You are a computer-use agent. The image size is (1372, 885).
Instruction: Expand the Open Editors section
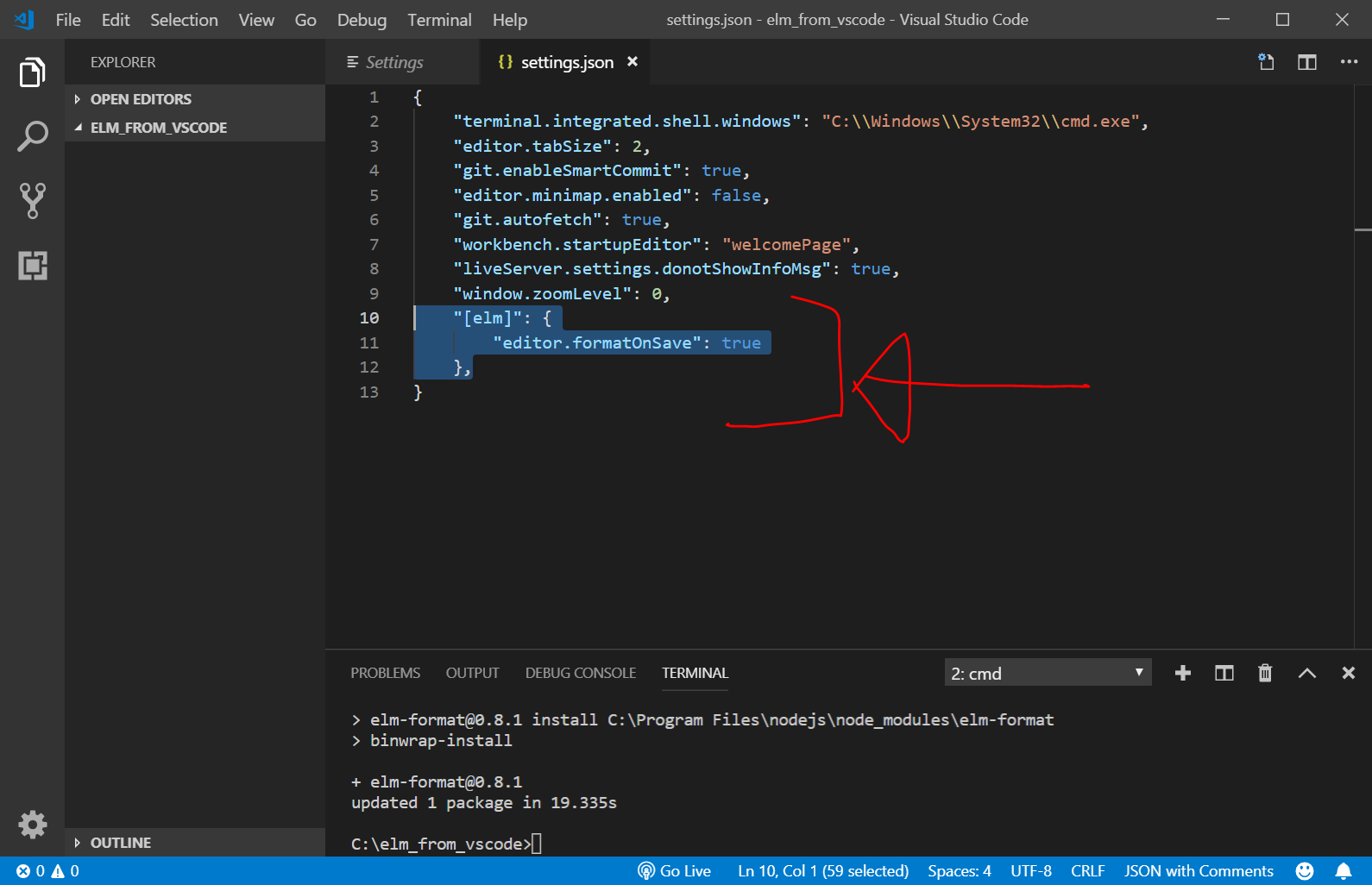[x=141, y=99]
